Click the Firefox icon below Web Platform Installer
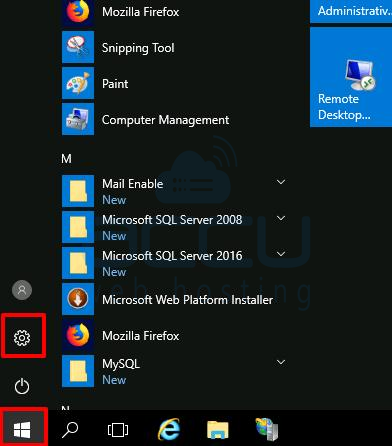 point(78,335)
